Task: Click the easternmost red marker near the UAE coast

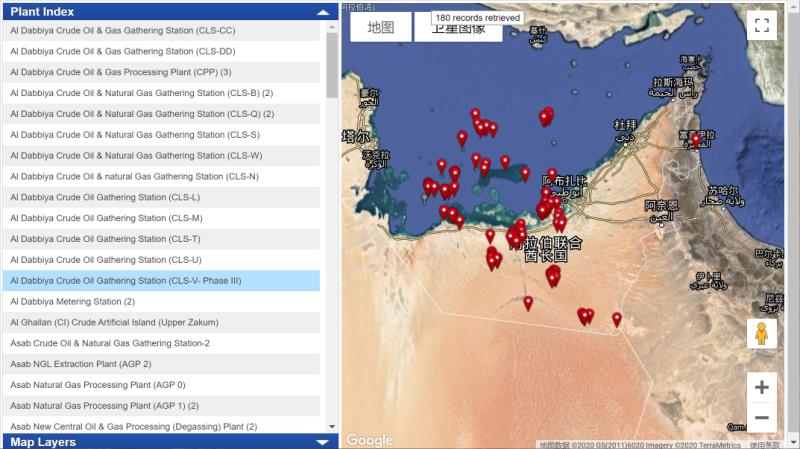Action: (696, 140)
